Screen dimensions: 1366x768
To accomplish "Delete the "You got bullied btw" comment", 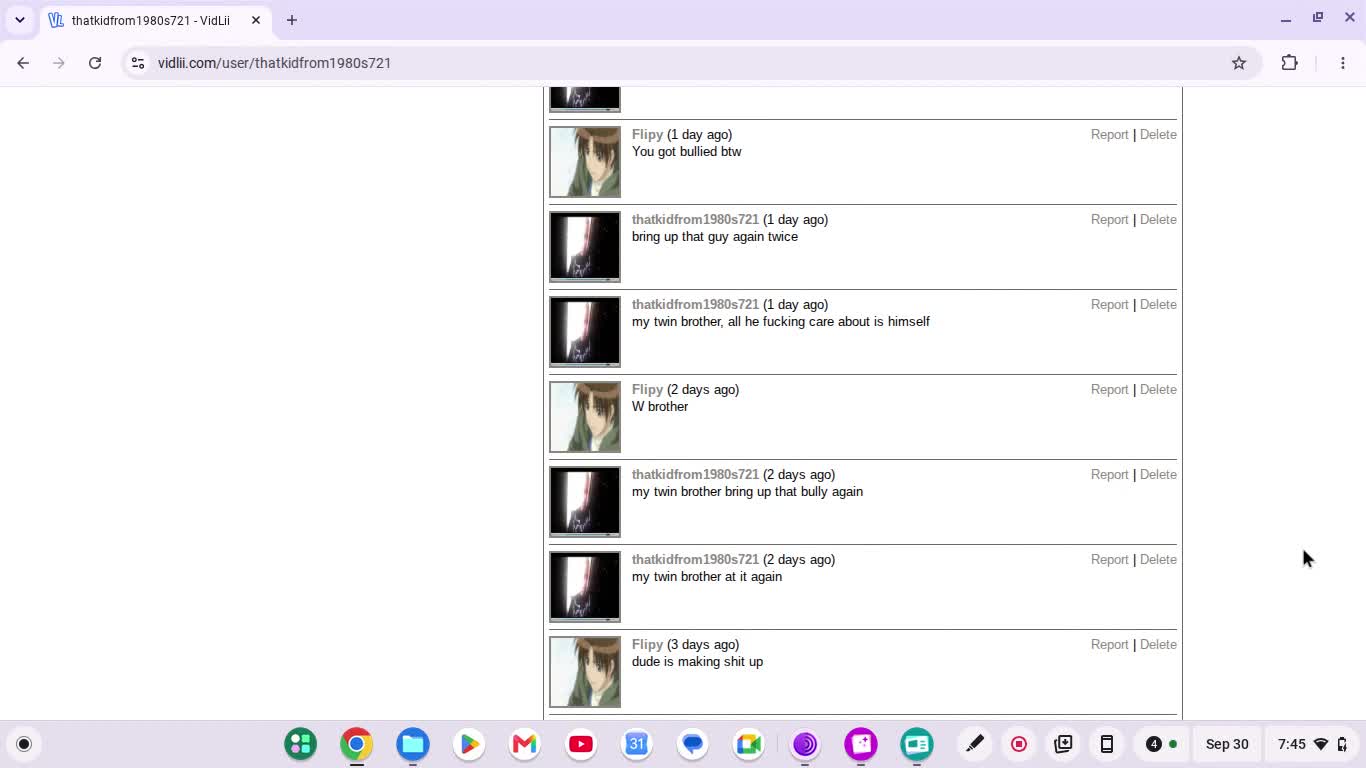I will coord(1158,135).
